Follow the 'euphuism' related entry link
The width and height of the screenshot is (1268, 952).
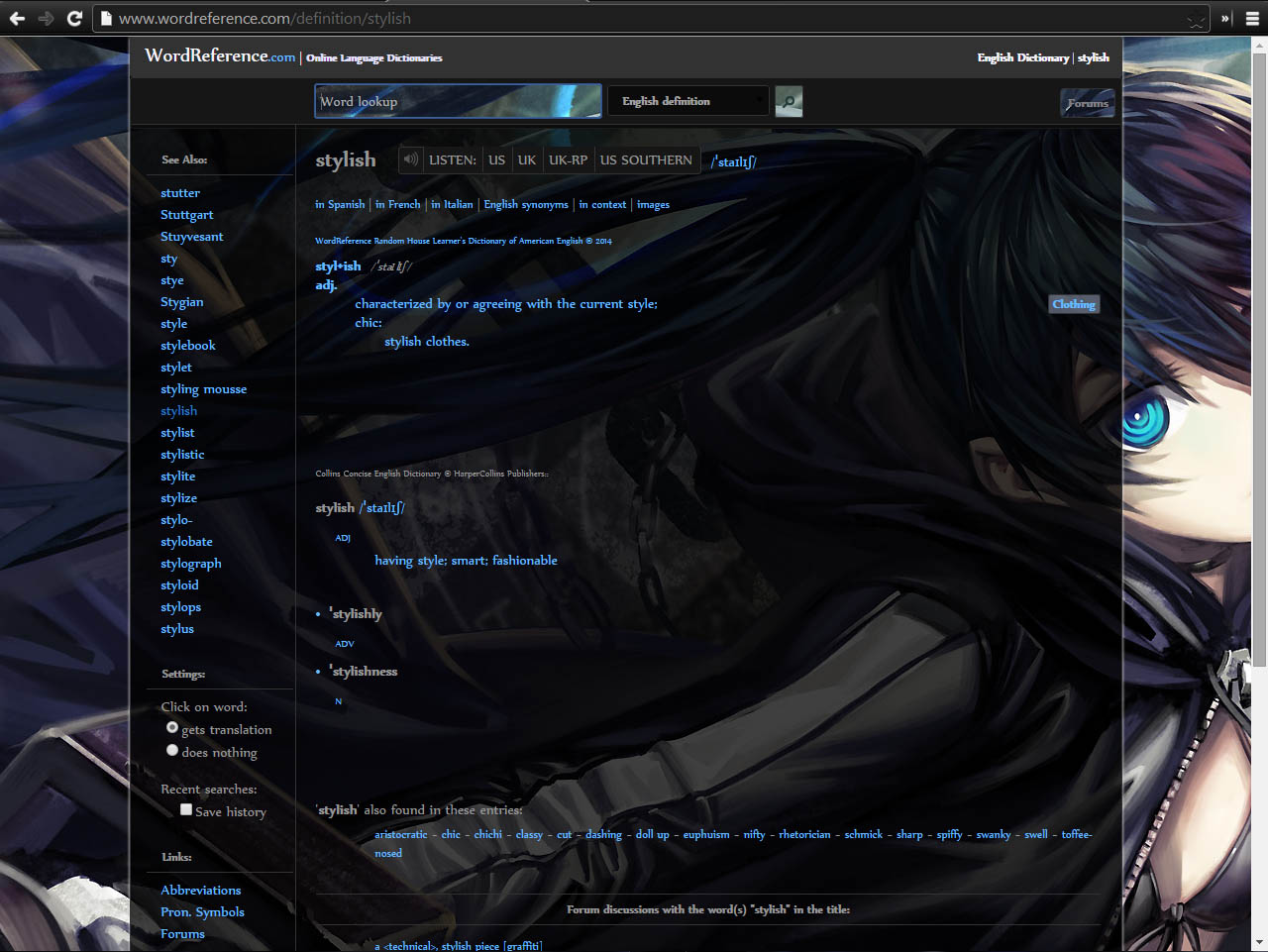pos(706,834)
